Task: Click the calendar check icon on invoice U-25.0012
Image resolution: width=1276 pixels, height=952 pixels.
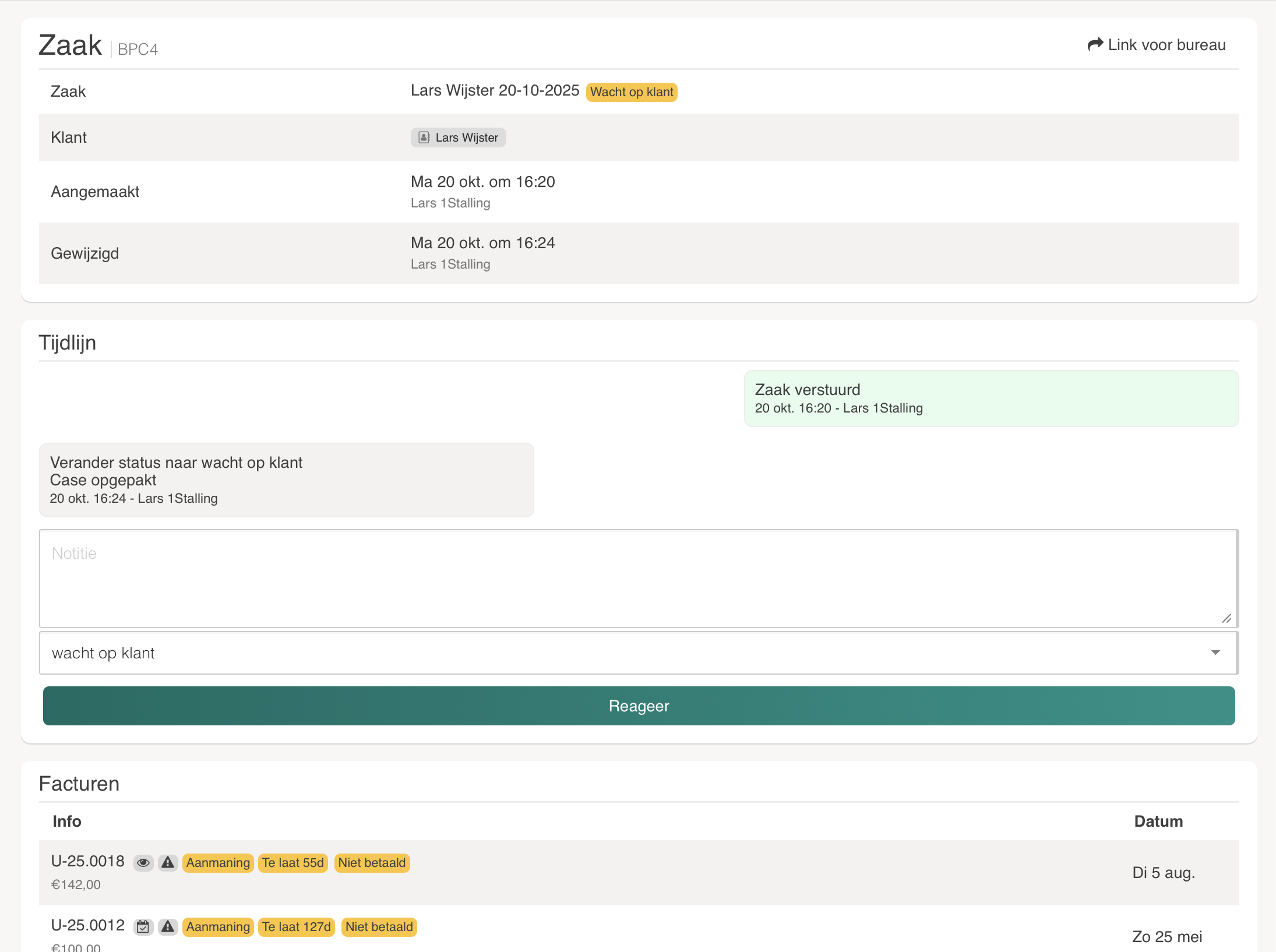Action: pos(143,927)
